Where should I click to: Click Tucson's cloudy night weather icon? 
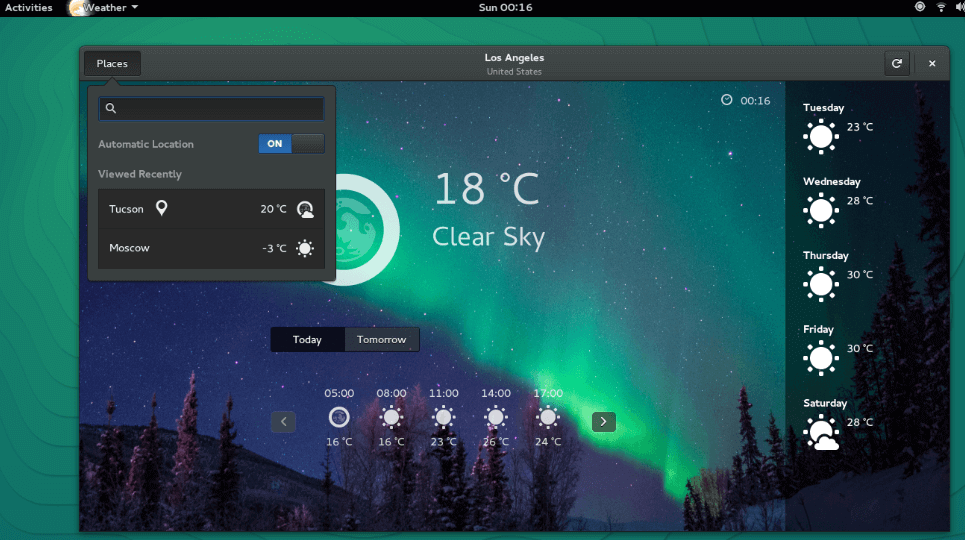(x=305, y=209)
